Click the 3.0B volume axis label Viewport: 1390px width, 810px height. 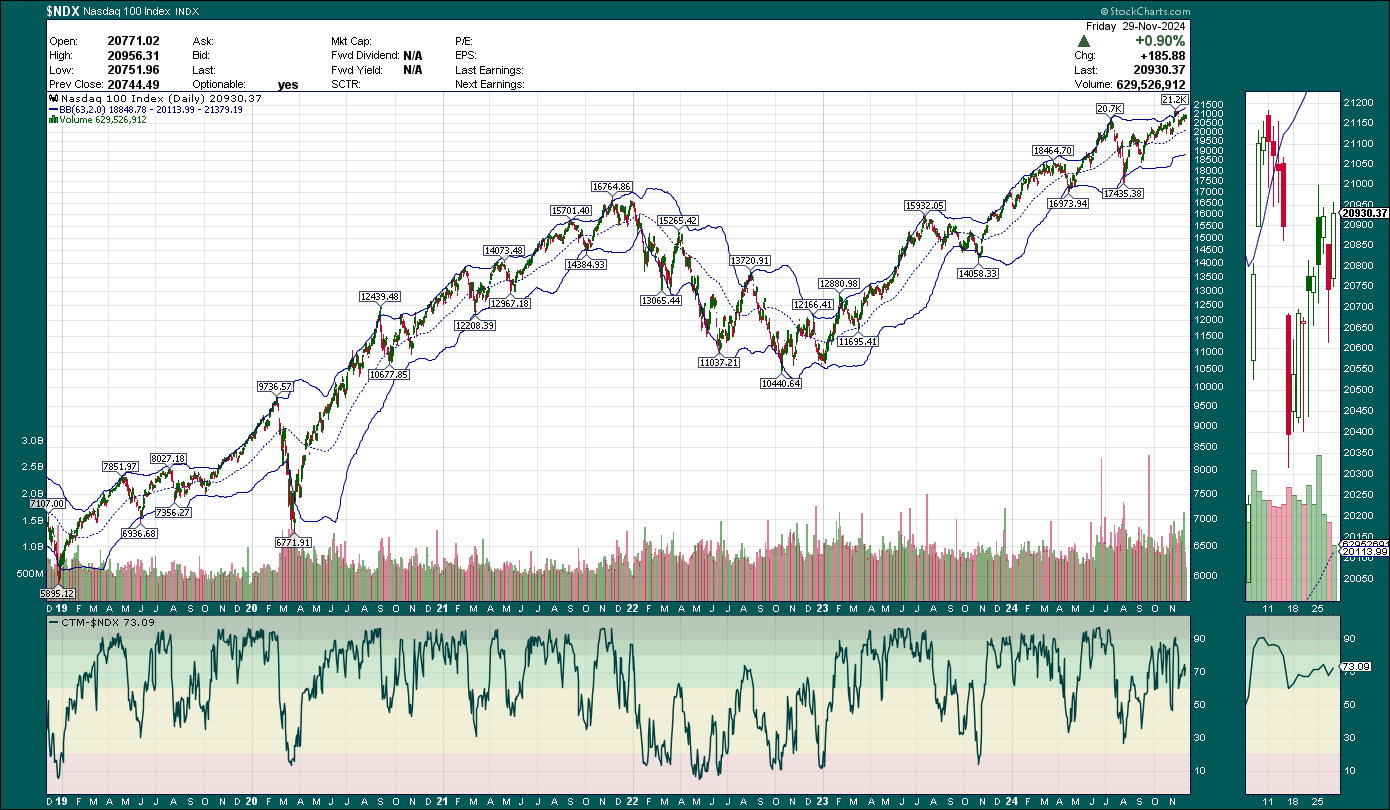point(30,440)
